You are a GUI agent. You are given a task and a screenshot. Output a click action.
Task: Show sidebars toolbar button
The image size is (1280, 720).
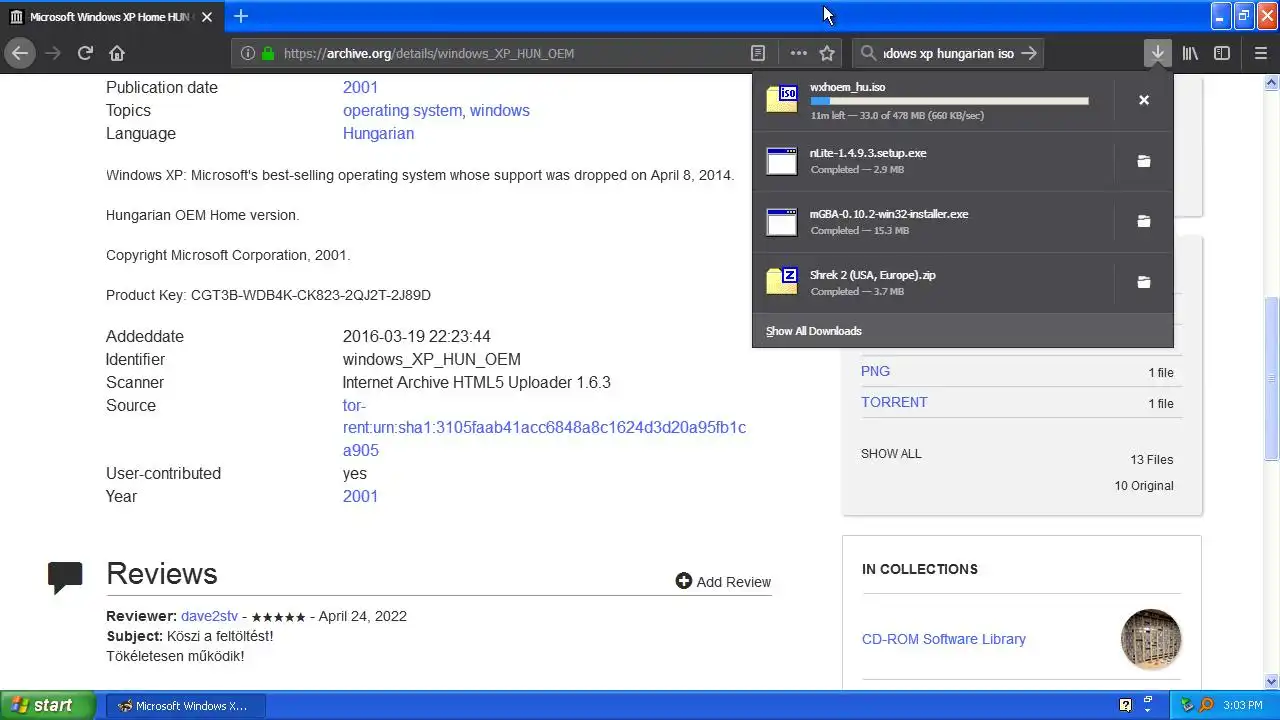tap(1222, 53)
